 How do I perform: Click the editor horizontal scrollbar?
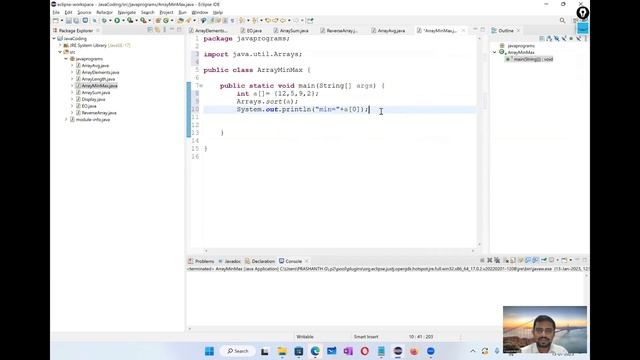340,251
